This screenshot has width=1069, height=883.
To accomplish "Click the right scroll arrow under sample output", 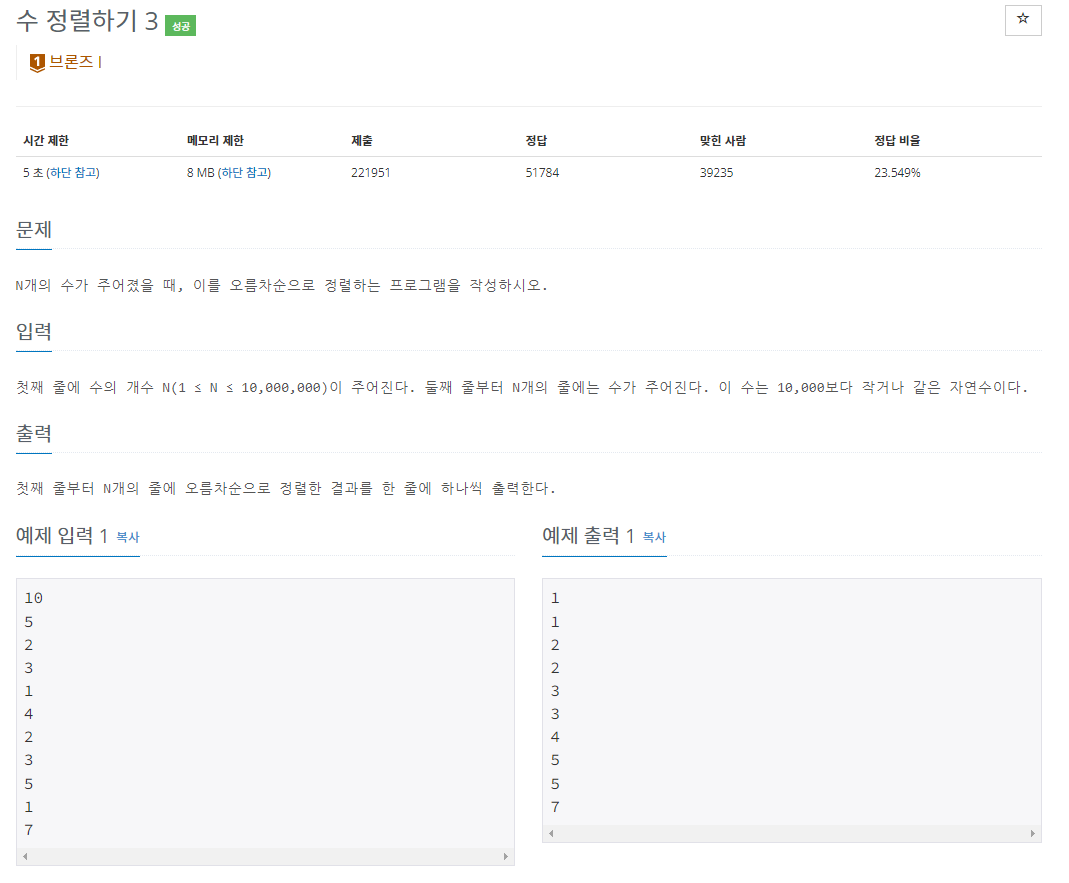I will 1033,832.
